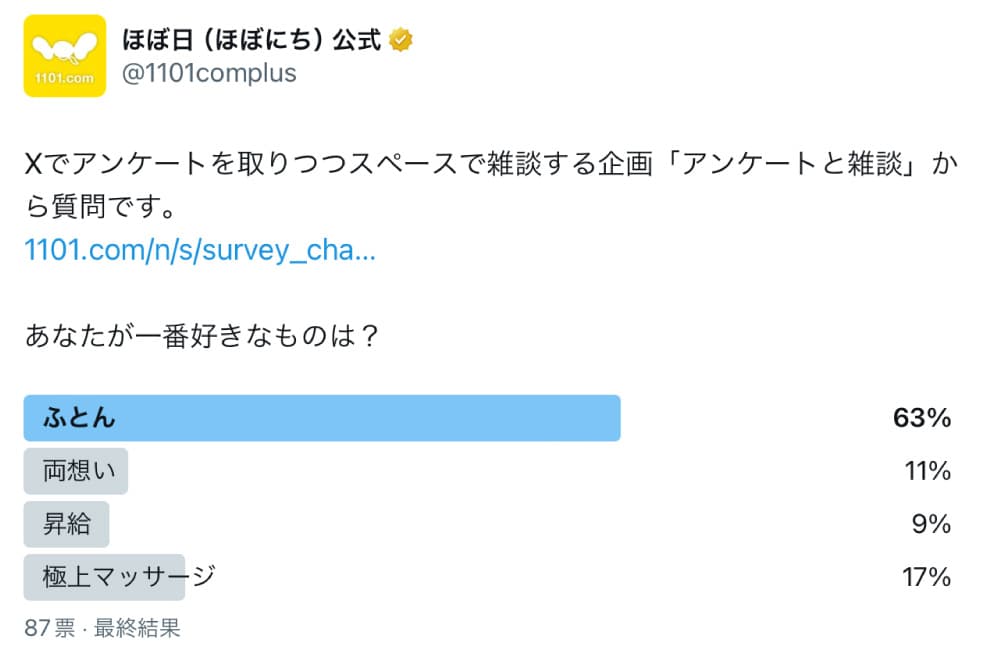
Task: Click the 63% result for ふとん
Action: point(921,418)
